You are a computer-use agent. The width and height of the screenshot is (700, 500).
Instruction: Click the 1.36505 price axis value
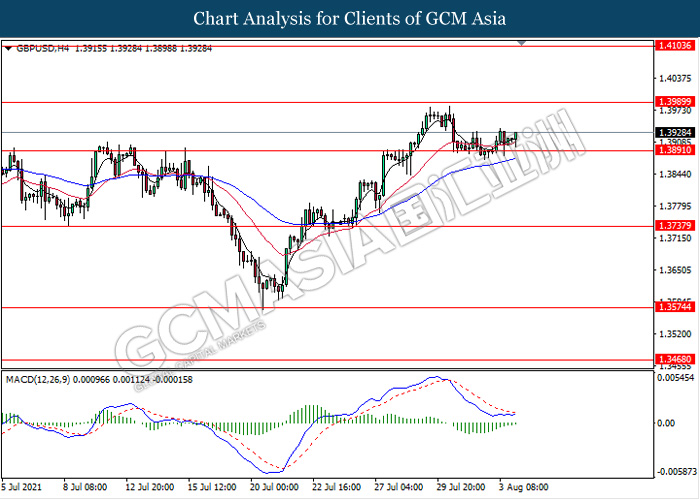(x=675, y=270)
